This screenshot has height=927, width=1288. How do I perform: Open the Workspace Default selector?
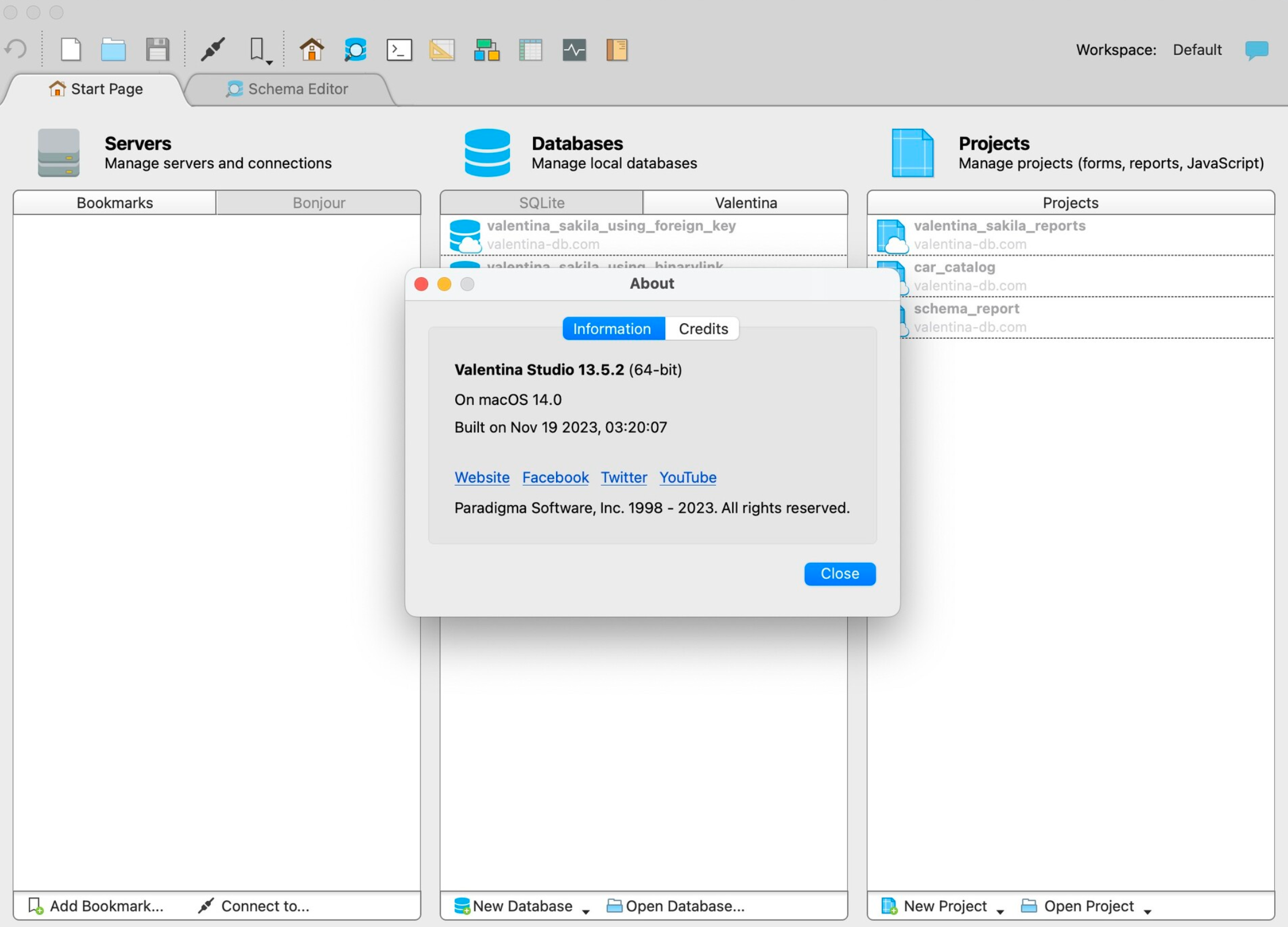click(x=1197, y=50)
